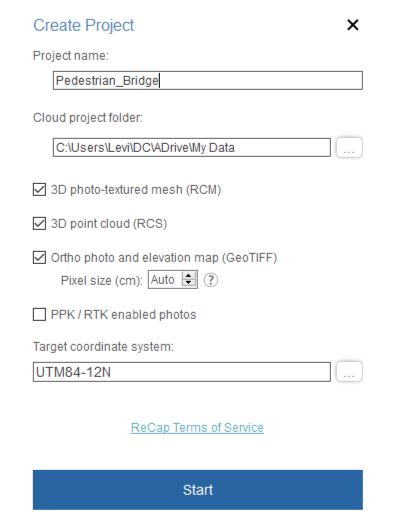Open the pixel size help icon
Image resolution: width=394 pixels, height=525 pixels.
(211, 280)
